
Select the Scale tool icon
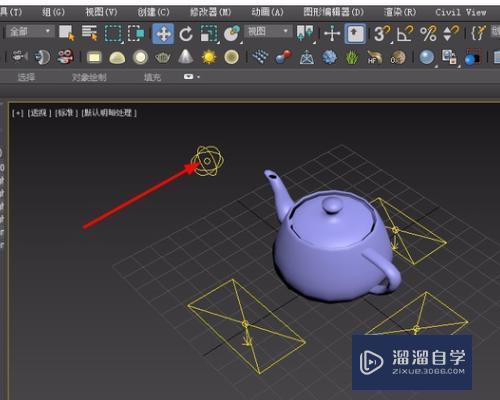[x=209, y=34]
